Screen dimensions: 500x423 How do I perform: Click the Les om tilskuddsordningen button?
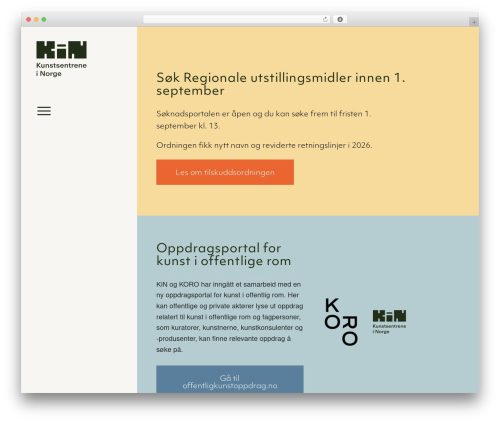click(x=225, y=172)
